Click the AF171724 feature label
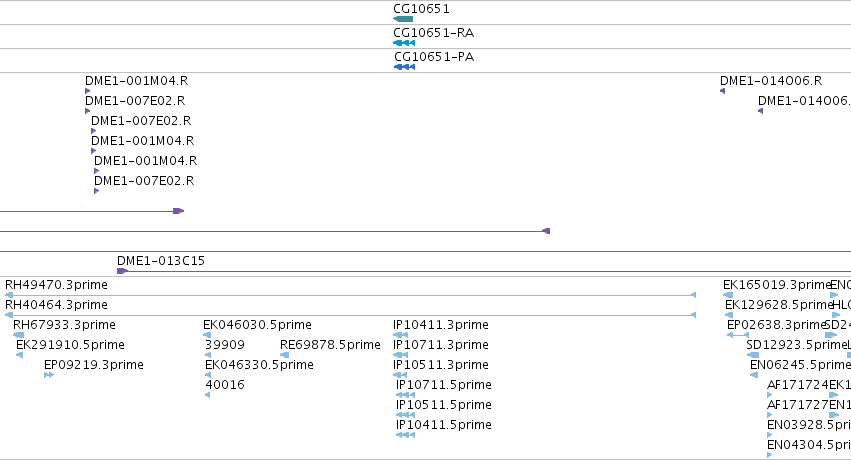This screenshot has width=851, height=460. (798, 385)
